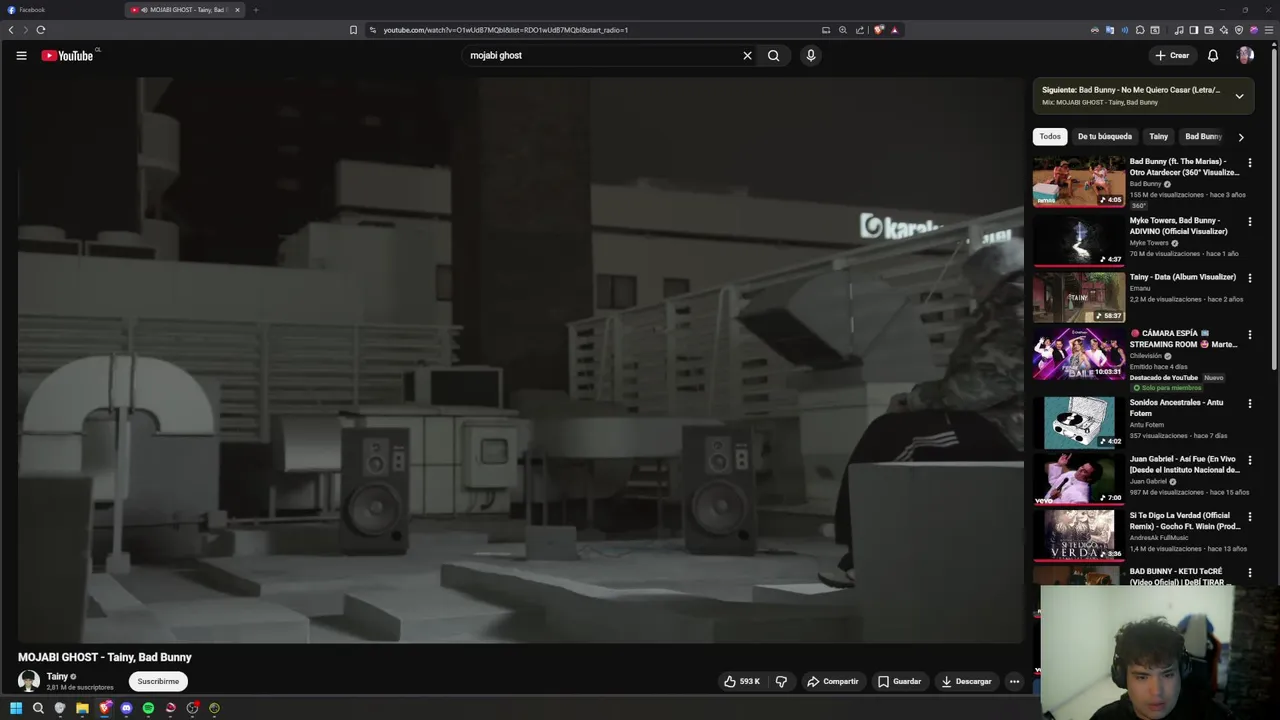Open Spotify from the taskbar
Screen dimensions: 1280x720
tap(148, 708)
